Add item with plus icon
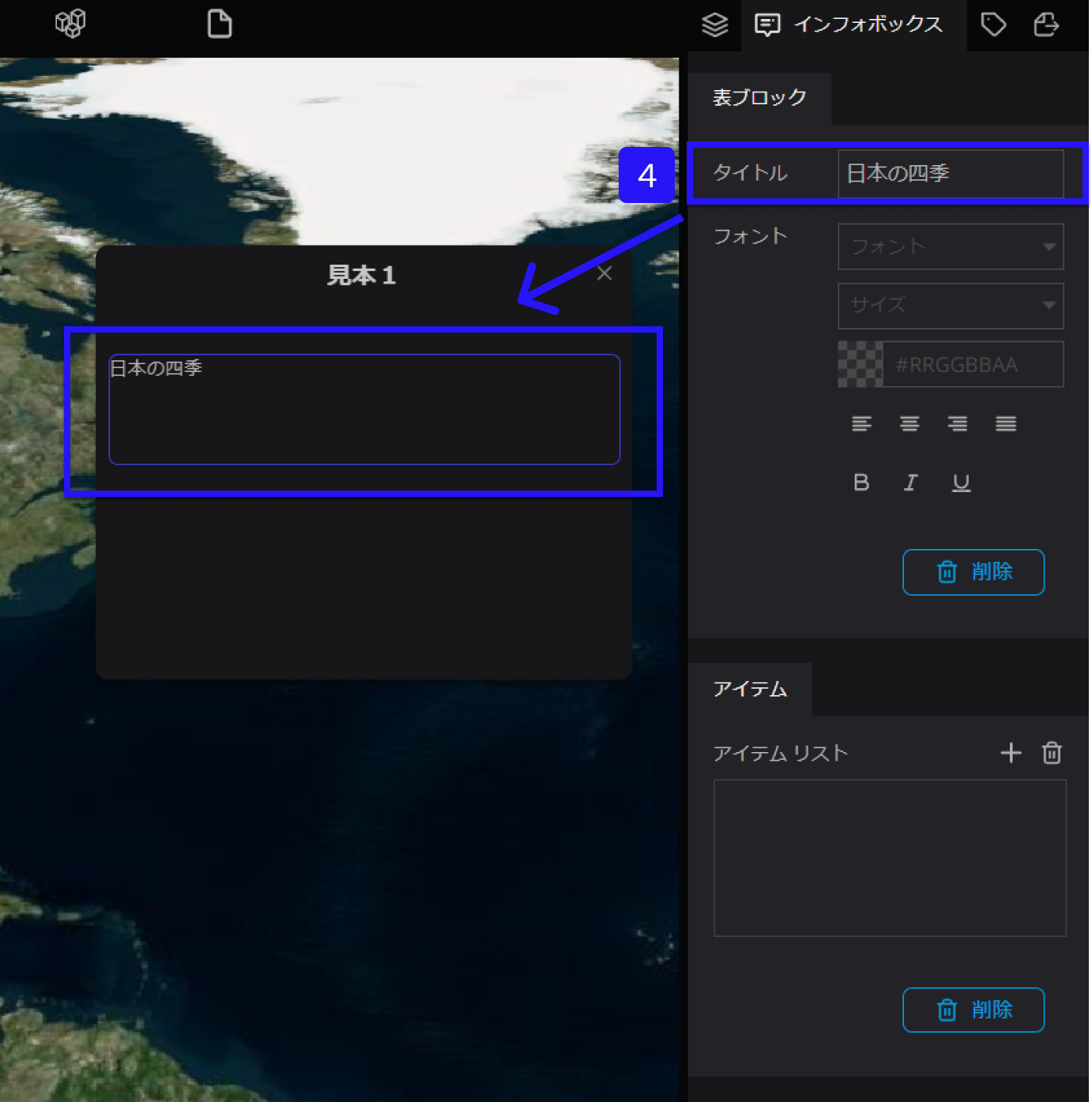 click(1011, 753)
